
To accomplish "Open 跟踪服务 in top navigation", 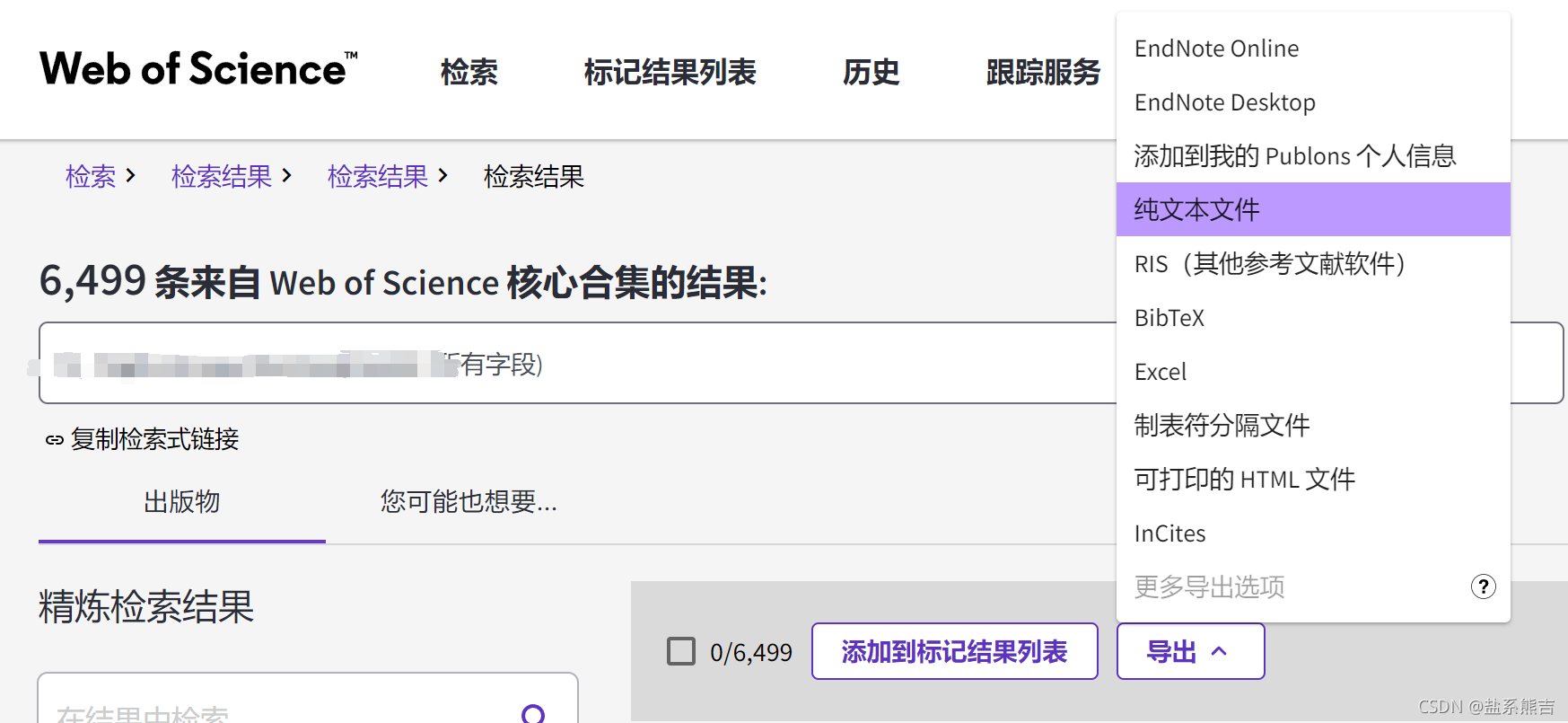I will (x=1043, y=72).
